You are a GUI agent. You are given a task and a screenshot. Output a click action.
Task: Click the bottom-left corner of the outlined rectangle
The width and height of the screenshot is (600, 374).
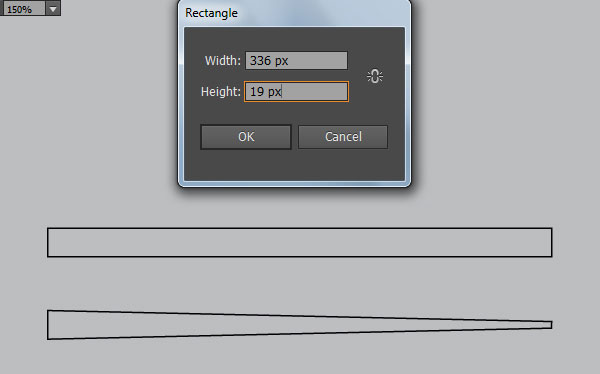[48, 256]
